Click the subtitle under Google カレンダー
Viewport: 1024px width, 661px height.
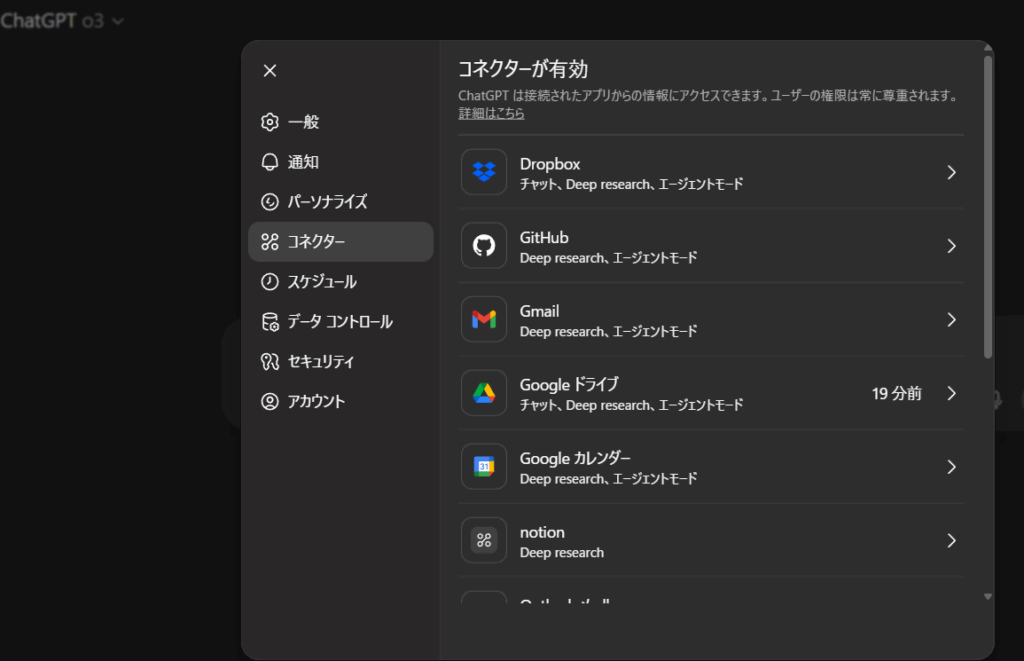tap(608, 479)
